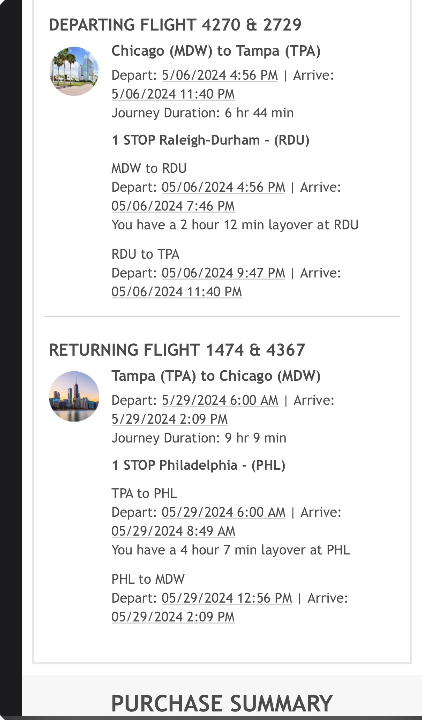The height and width of the screenshot is (720, 422).
Task: Click the Returning Flight 1474 & 4367 heading
Action: point(177,350)
